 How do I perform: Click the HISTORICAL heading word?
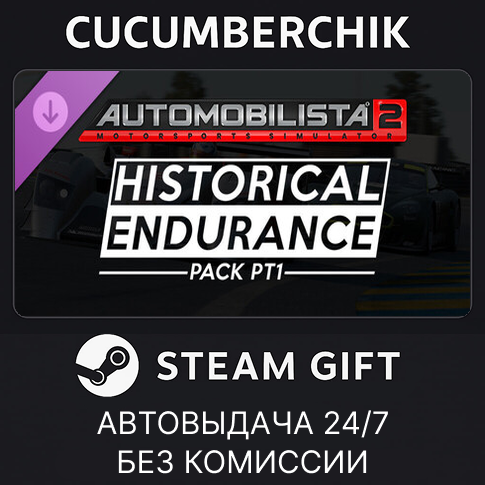point(248,183)
